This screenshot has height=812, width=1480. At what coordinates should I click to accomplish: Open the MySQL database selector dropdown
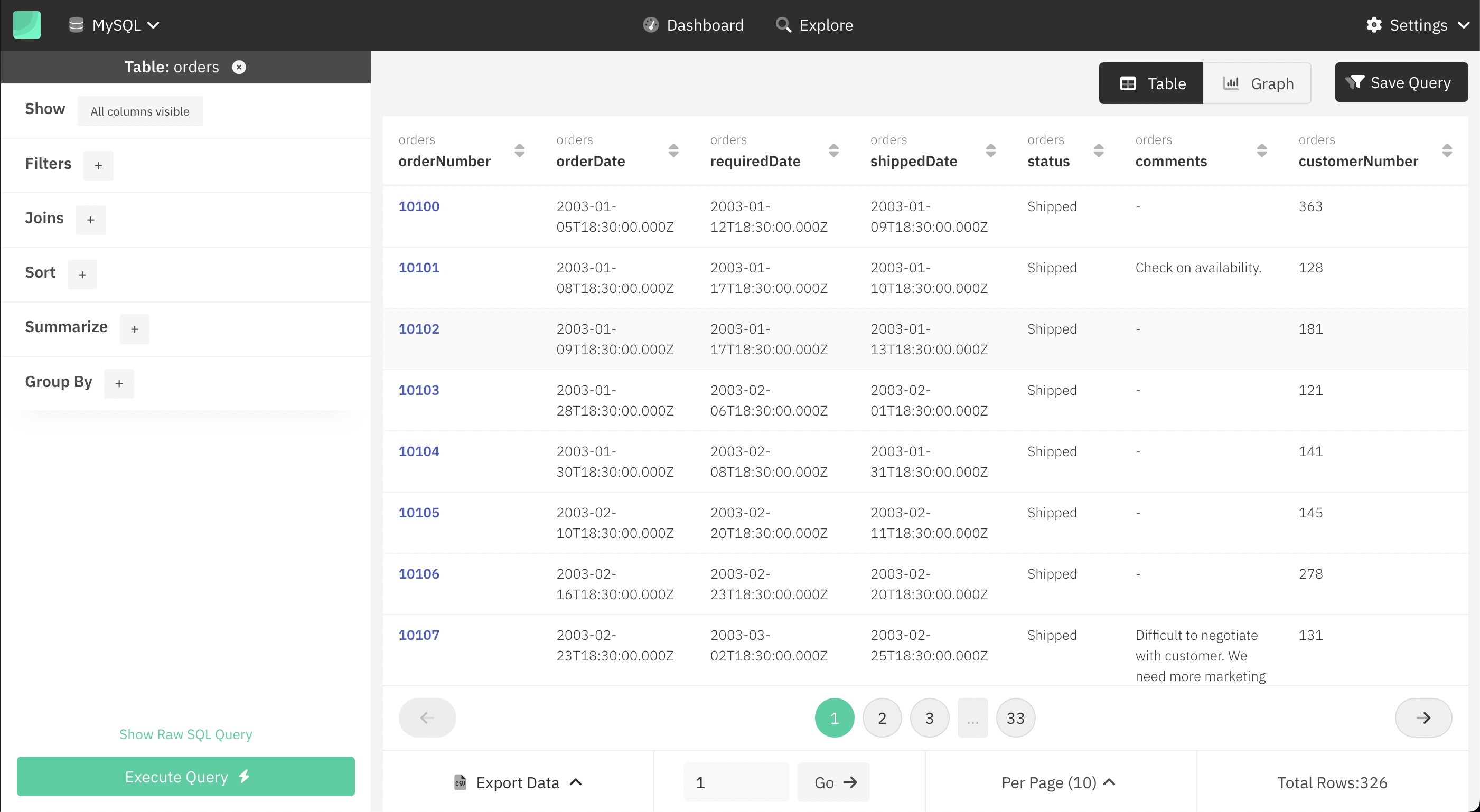tap(114, 25)
